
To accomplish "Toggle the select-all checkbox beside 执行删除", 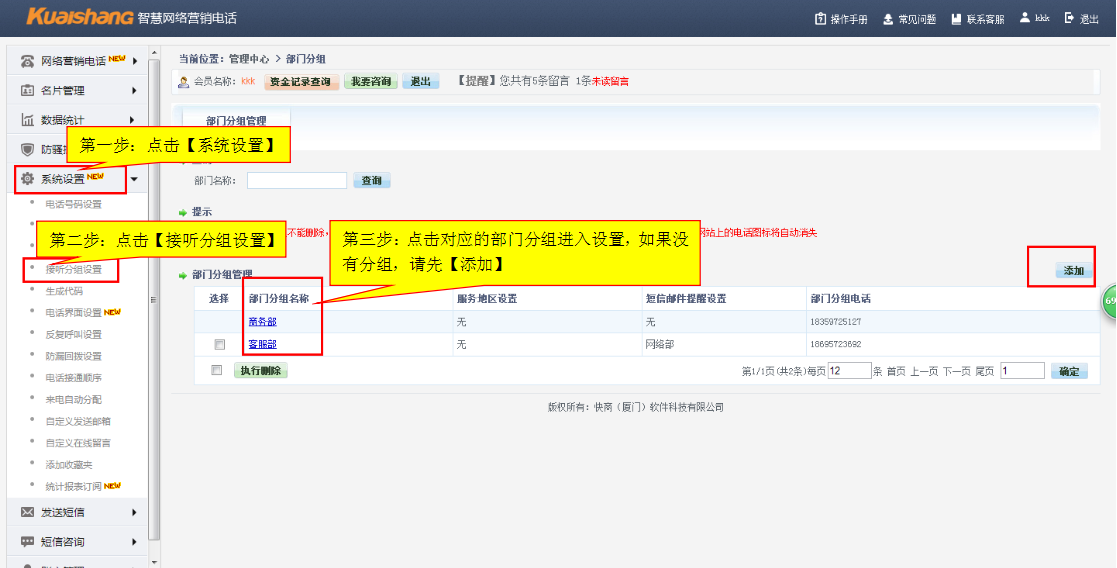I will 216,370.
